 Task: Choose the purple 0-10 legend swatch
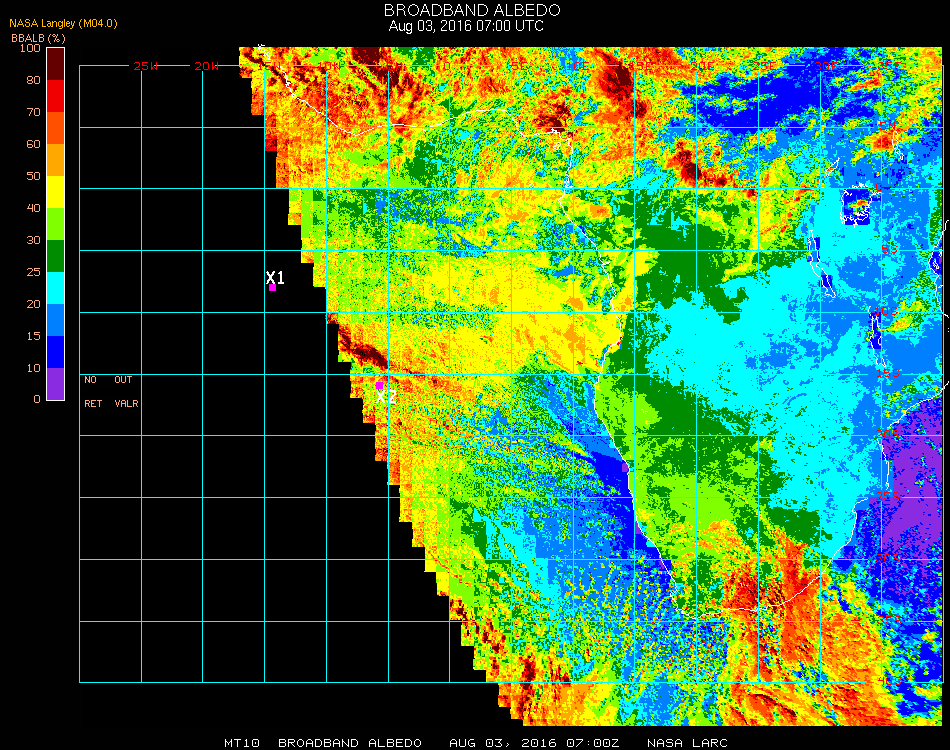pos(56,383)
